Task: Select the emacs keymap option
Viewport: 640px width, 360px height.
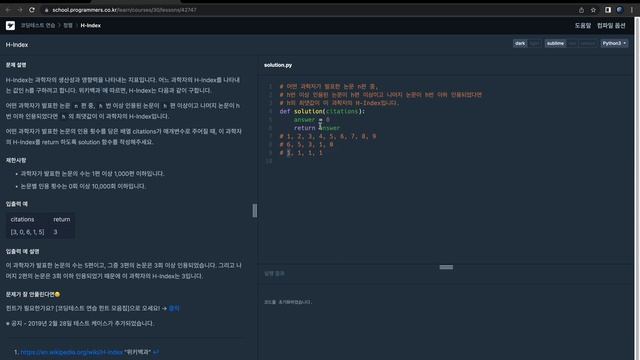Action: pos(587,43)
